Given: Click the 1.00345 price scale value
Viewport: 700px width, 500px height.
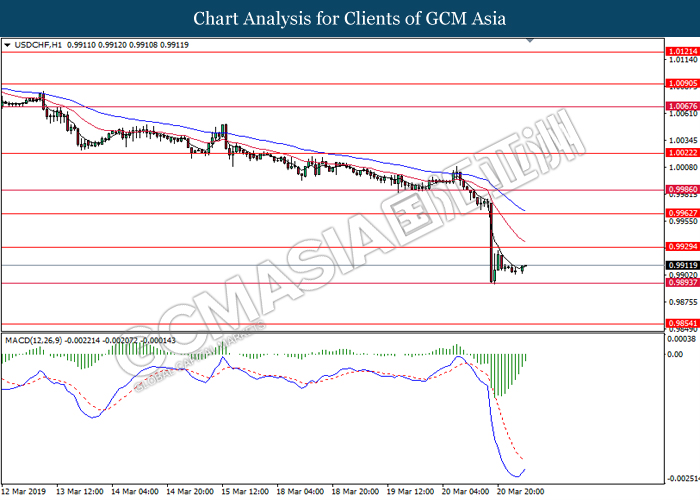Looking at the screenshot, I should (x=683, y=141).
